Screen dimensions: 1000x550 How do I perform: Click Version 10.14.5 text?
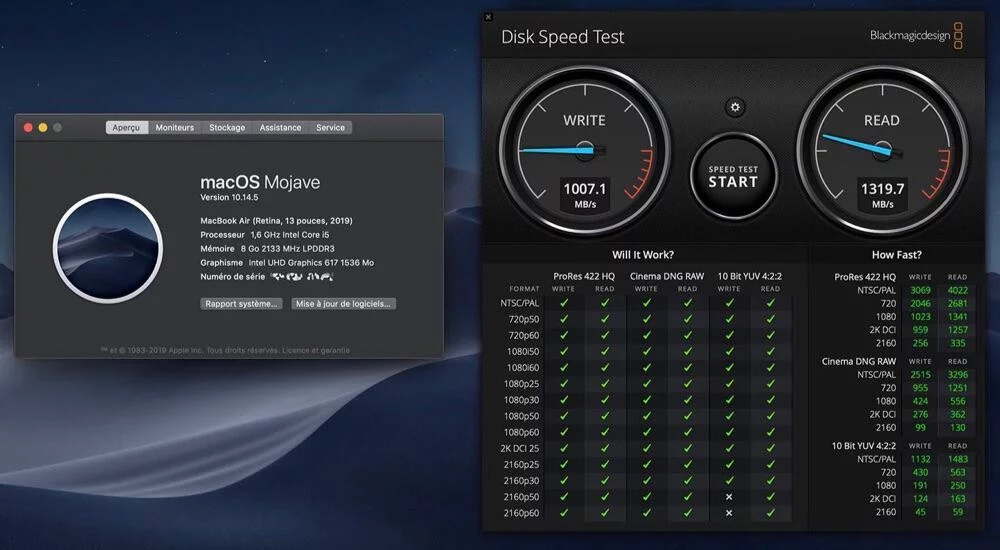click(229, 197)
